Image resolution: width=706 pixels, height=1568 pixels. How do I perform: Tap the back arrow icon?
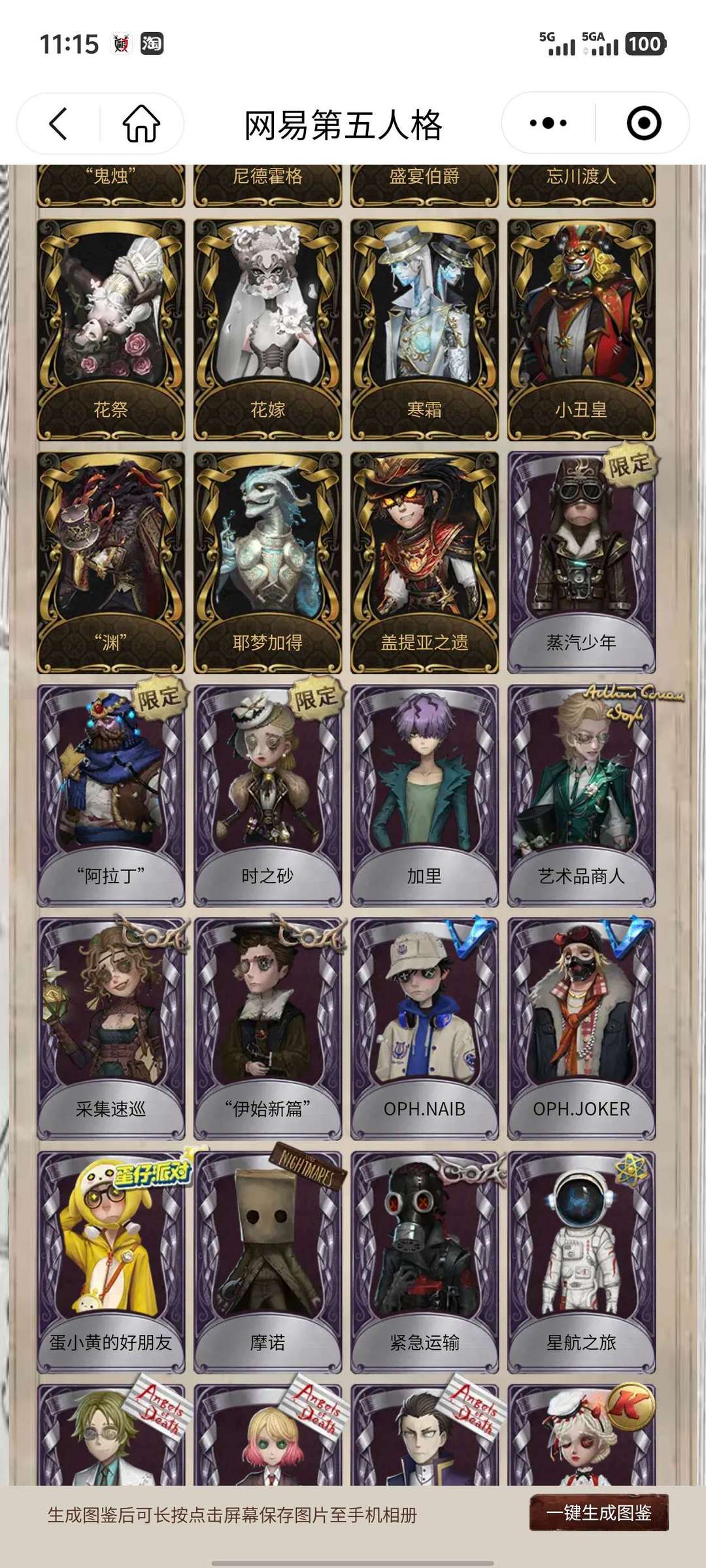(x=58, y=123)
